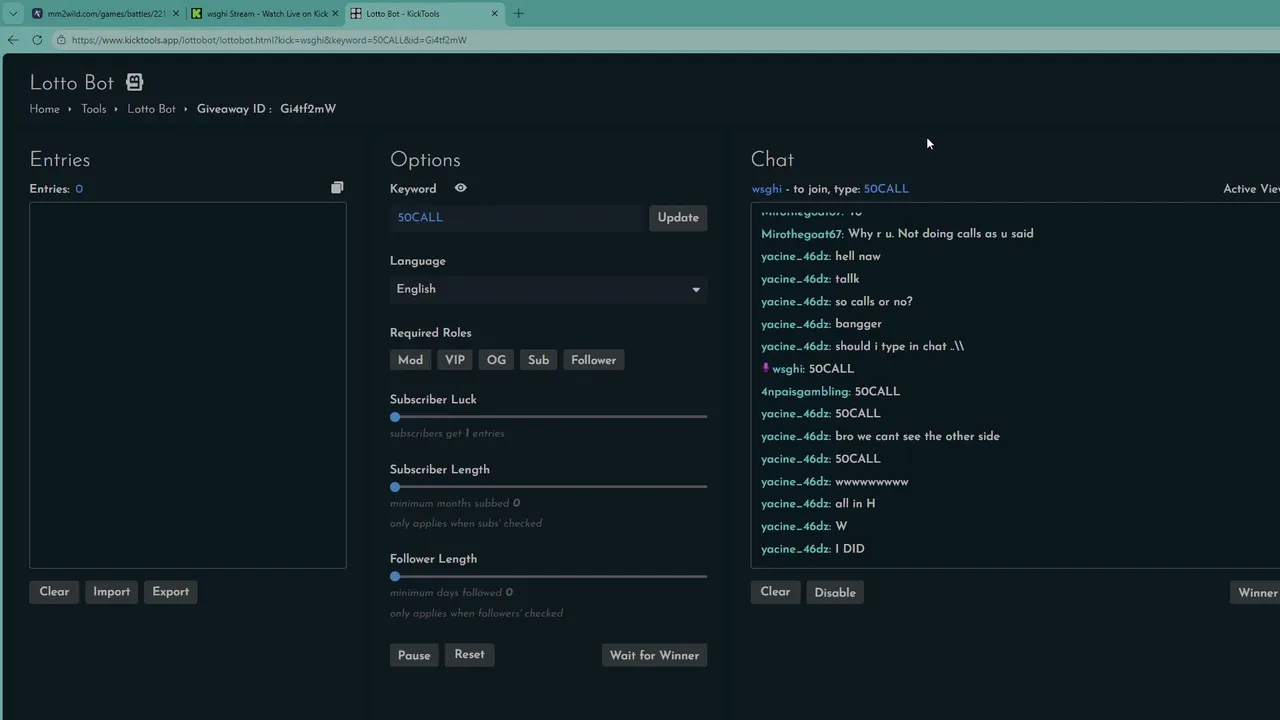Viewport: 1280px width, 720px height.
Task: Click the Wait for Winner button
Action: click(x=654, y=656)
